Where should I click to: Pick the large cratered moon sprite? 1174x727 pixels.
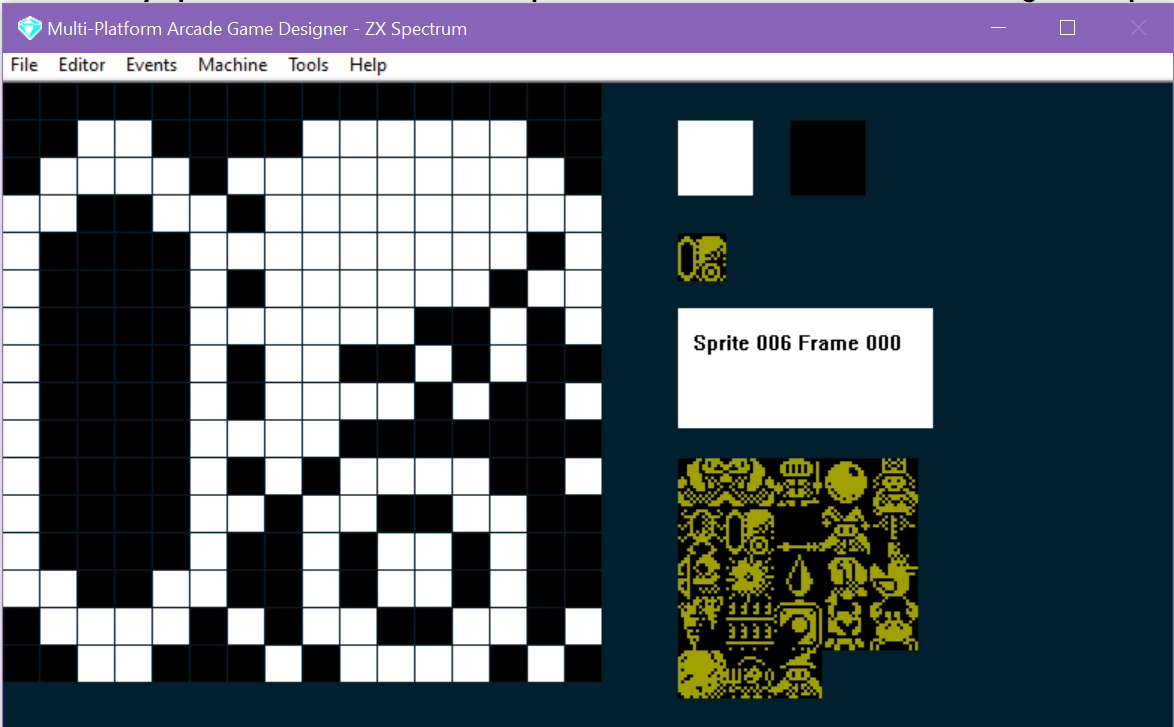[702, 674]
